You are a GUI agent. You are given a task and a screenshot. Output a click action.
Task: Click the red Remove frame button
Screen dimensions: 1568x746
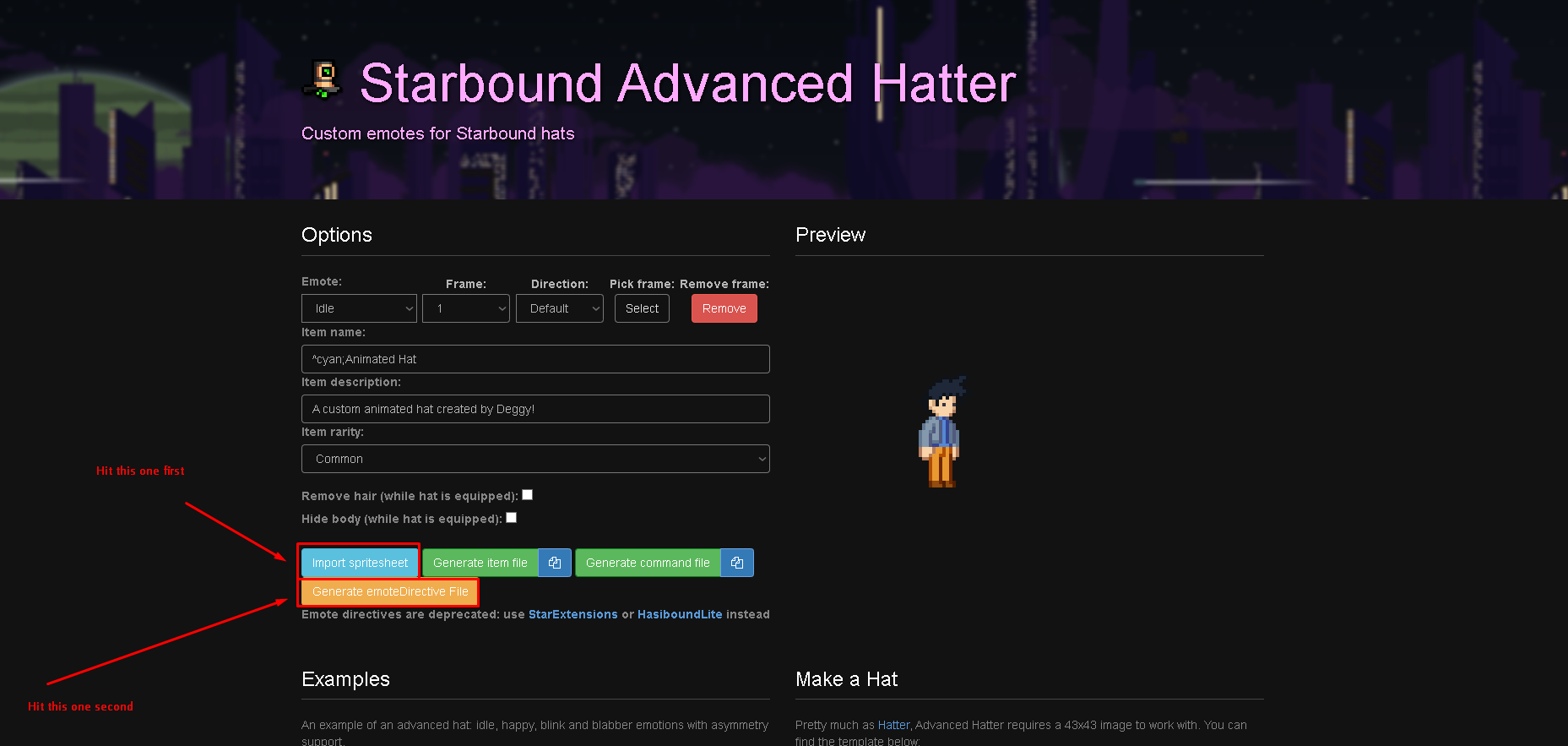point(724,308)
